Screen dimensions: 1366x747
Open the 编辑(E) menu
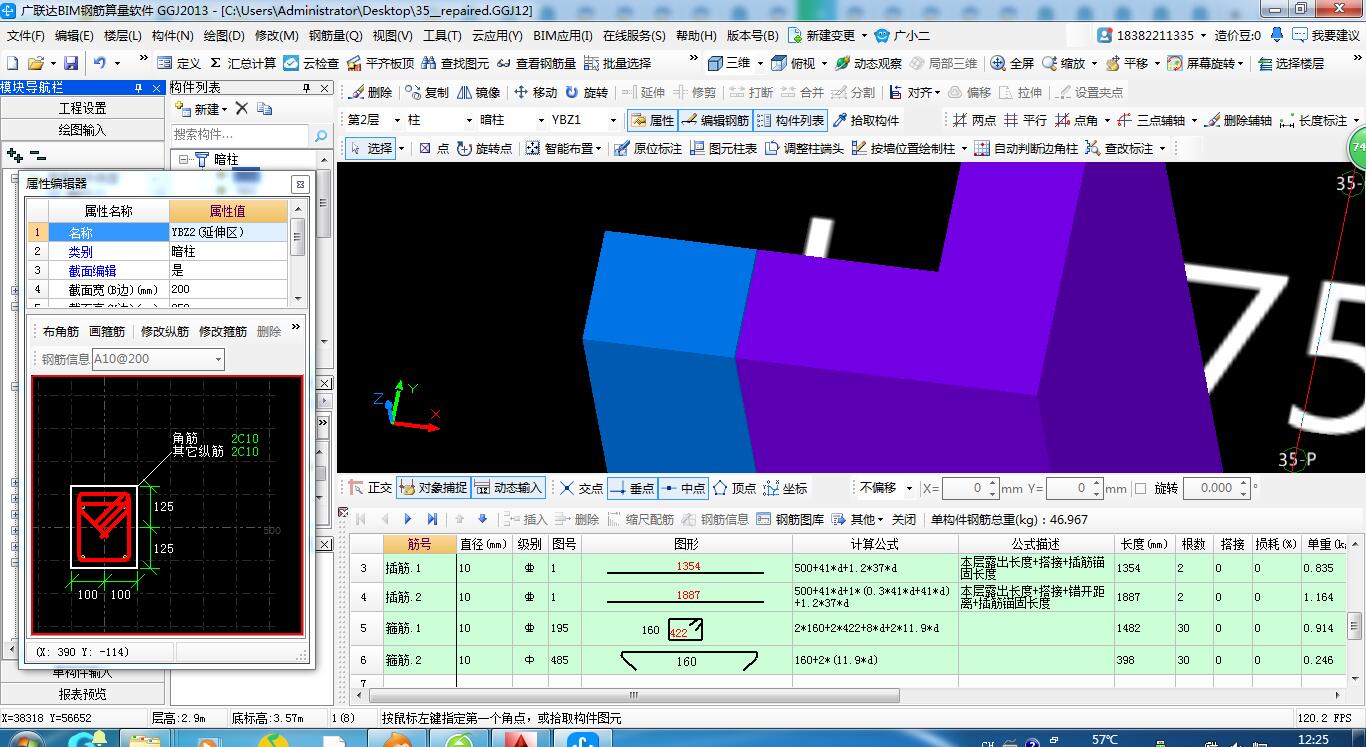(74, 35)
